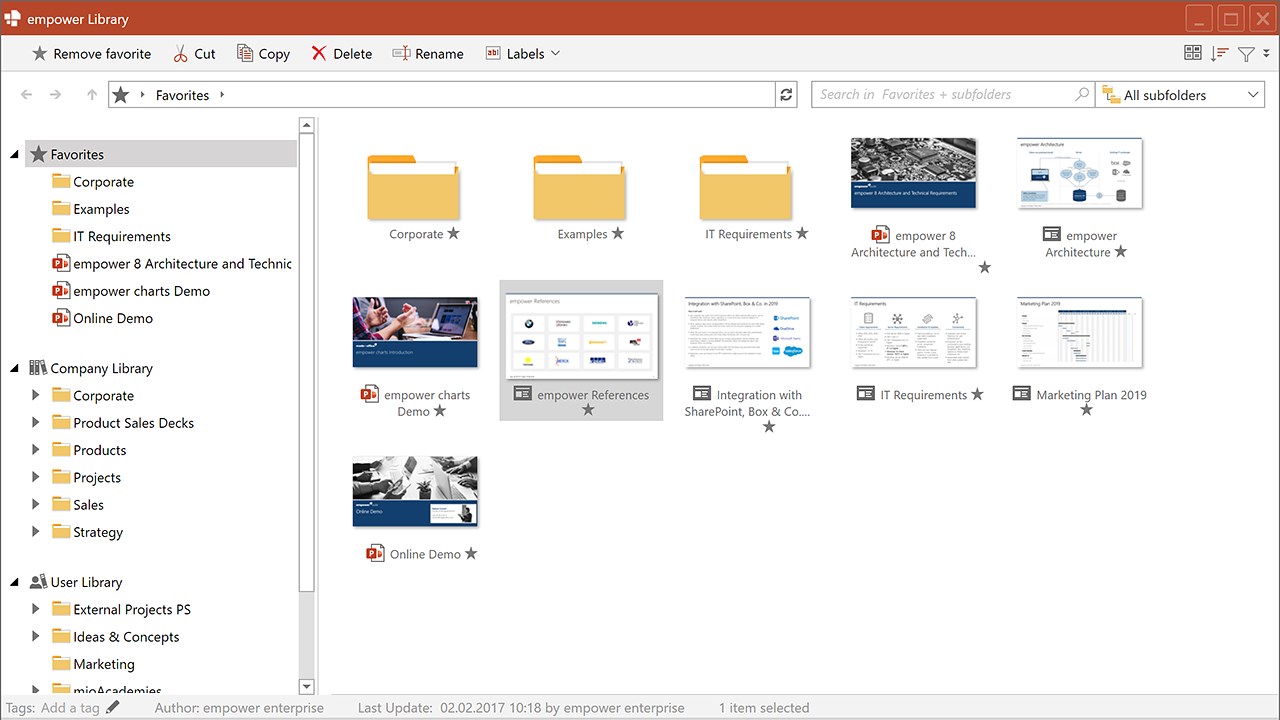Click Remove favorite in the toolbar
Viewport: 1280px width, 720px height.
coord(91,54)
